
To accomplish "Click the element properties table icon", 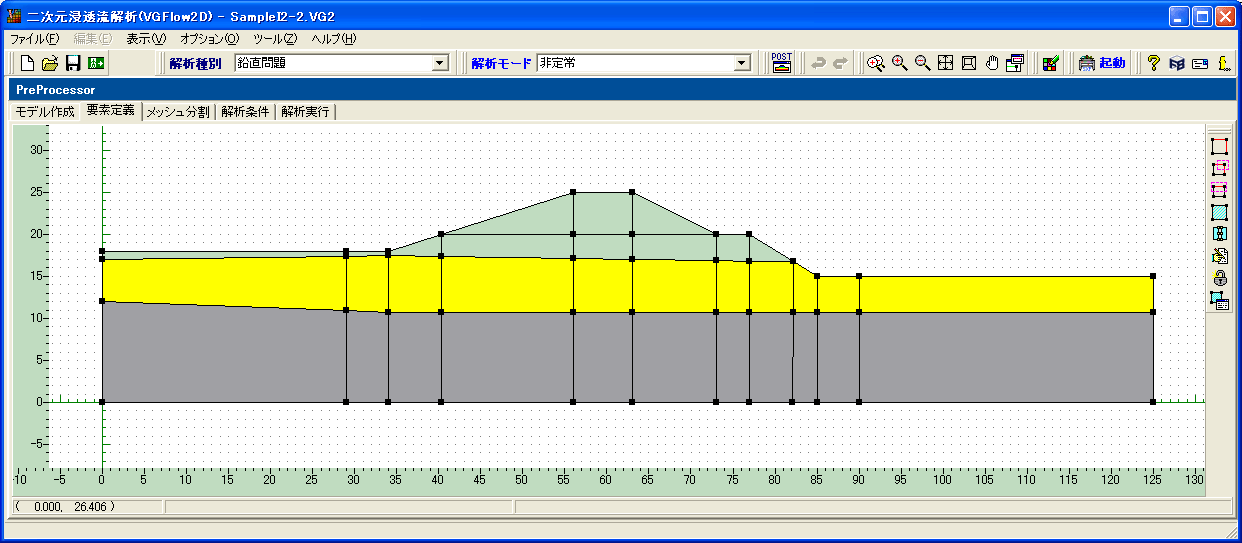I will click(1219, 299).
